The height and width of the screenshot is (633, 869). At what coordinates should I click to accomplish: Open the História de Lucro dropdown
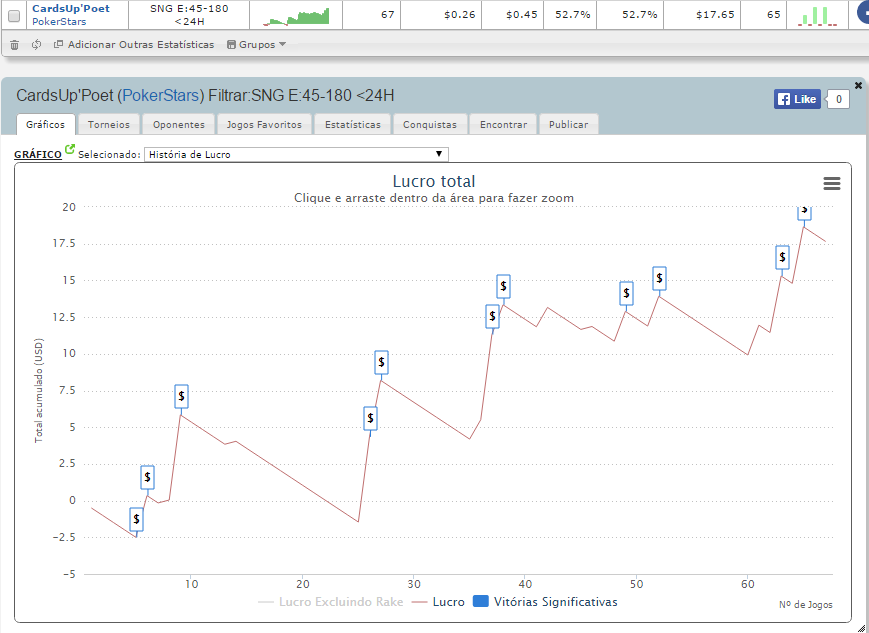pos(296,154)
